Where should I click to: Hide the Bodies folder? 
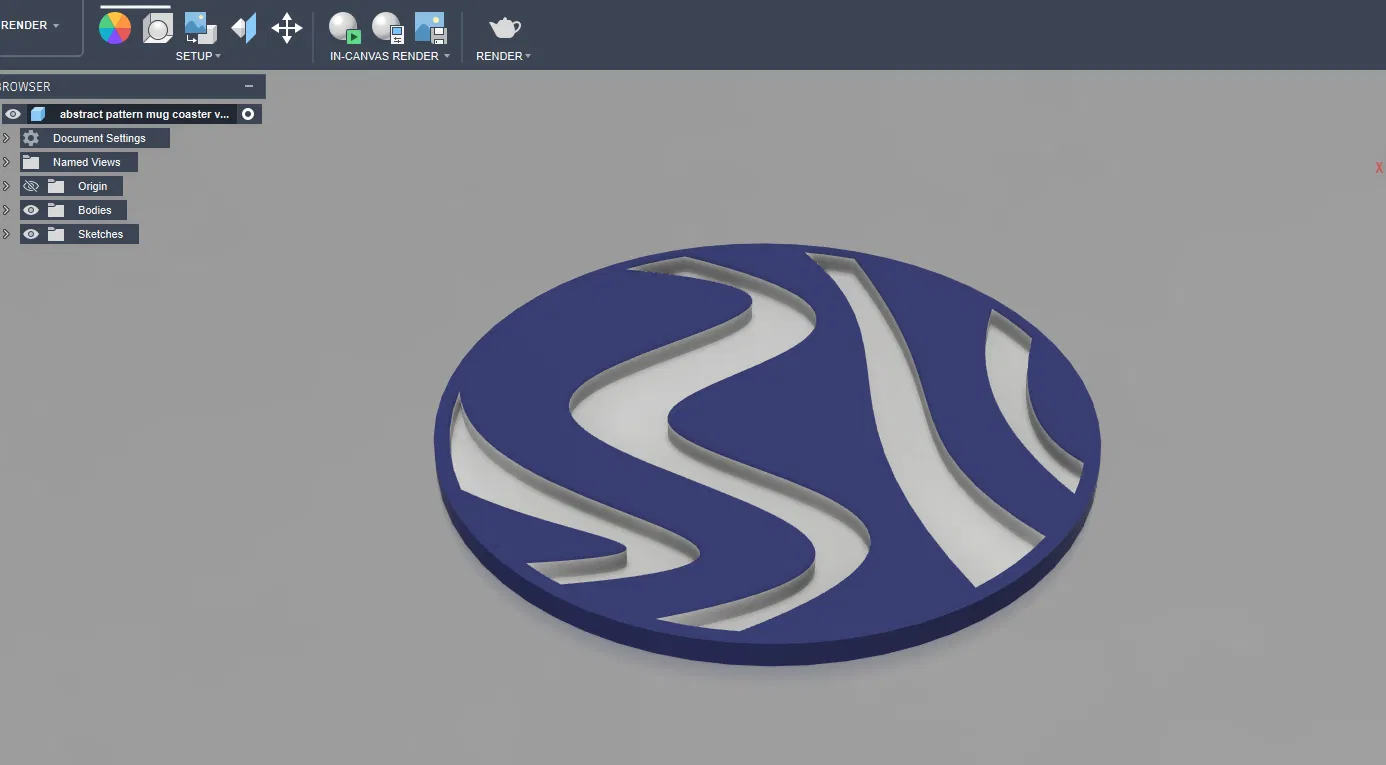pyautogui.click(x=31, y=210)
